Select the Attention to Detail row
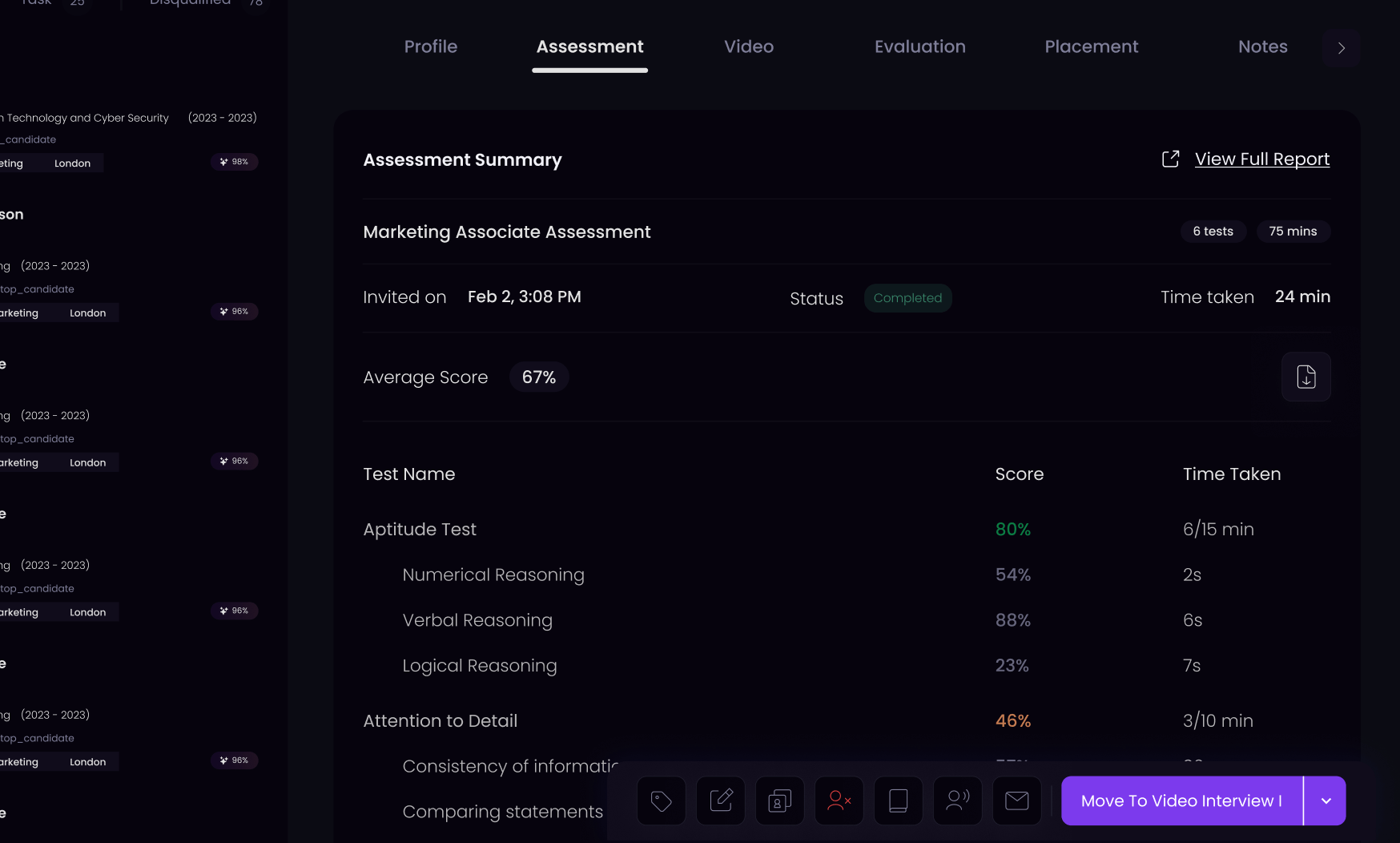The height and width of the screenshot is (843, 1400). pyautogui.click(x=846, y=720)
